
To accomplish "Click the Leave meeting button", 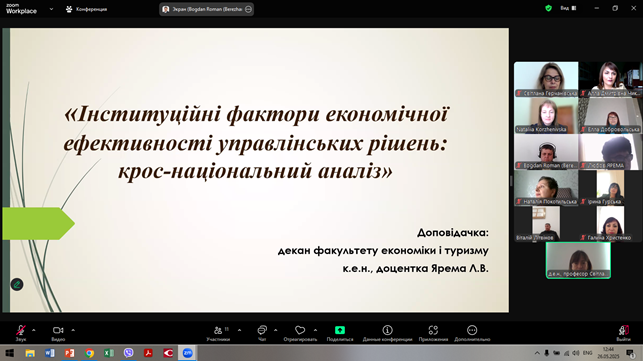I will point(623,333).
